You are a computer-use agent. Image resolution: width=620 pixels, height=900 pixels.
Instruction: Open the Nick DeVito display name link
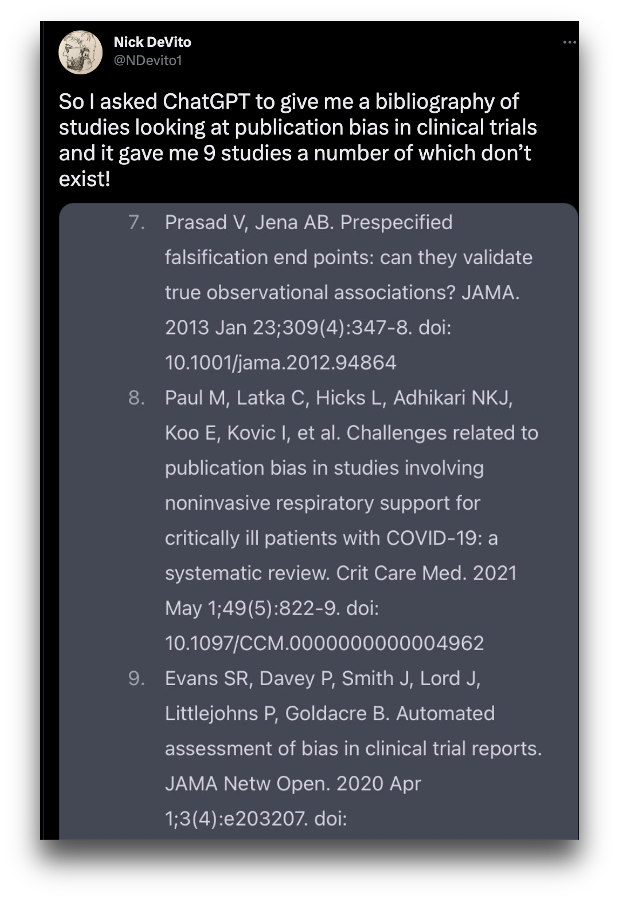click(x=152, y=42)
